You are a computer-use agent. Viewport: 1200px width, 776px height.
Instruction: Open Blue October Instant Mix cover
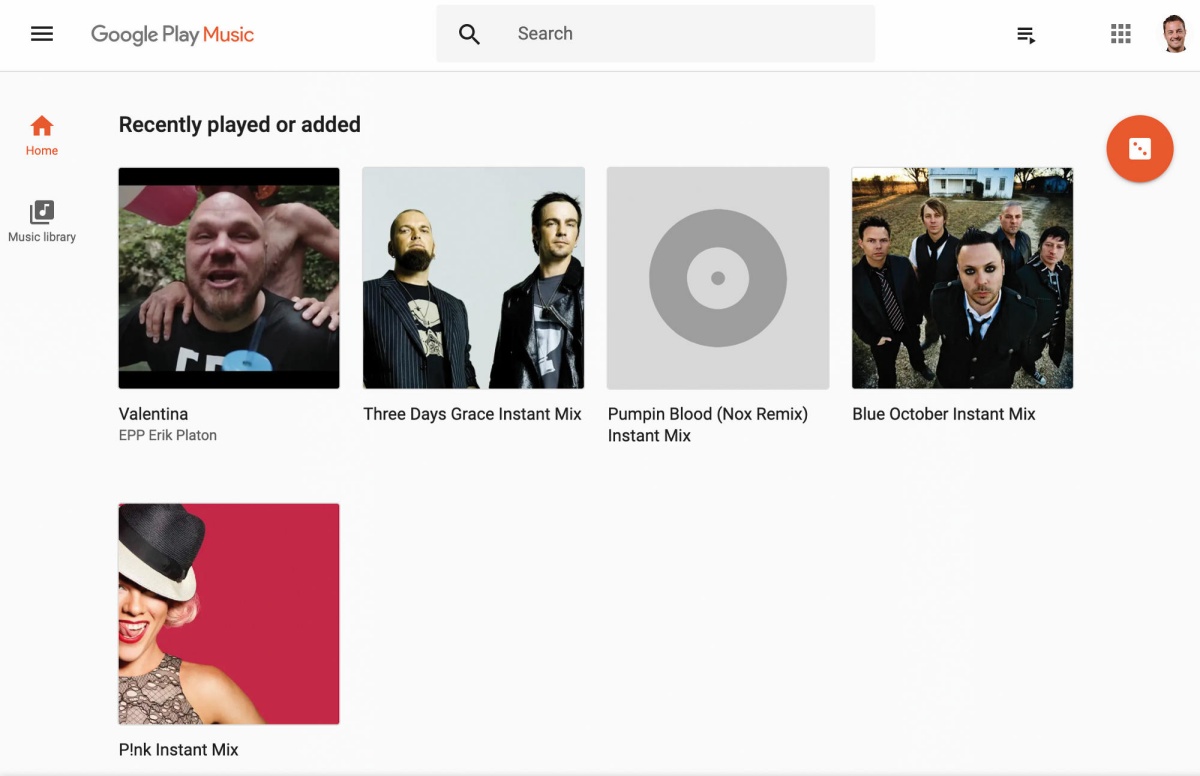point(962,278)
